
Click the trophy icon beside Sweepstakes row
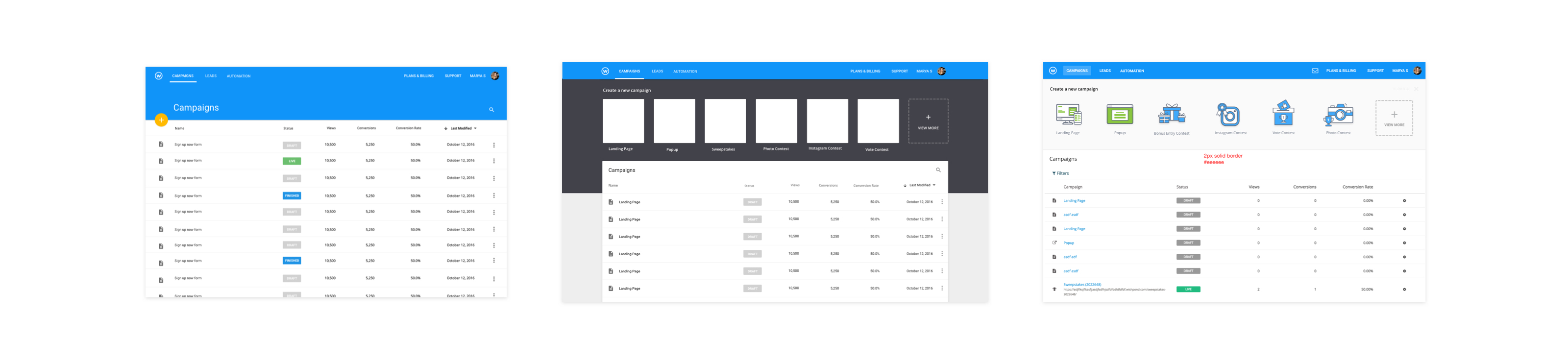pos(1054,289)
